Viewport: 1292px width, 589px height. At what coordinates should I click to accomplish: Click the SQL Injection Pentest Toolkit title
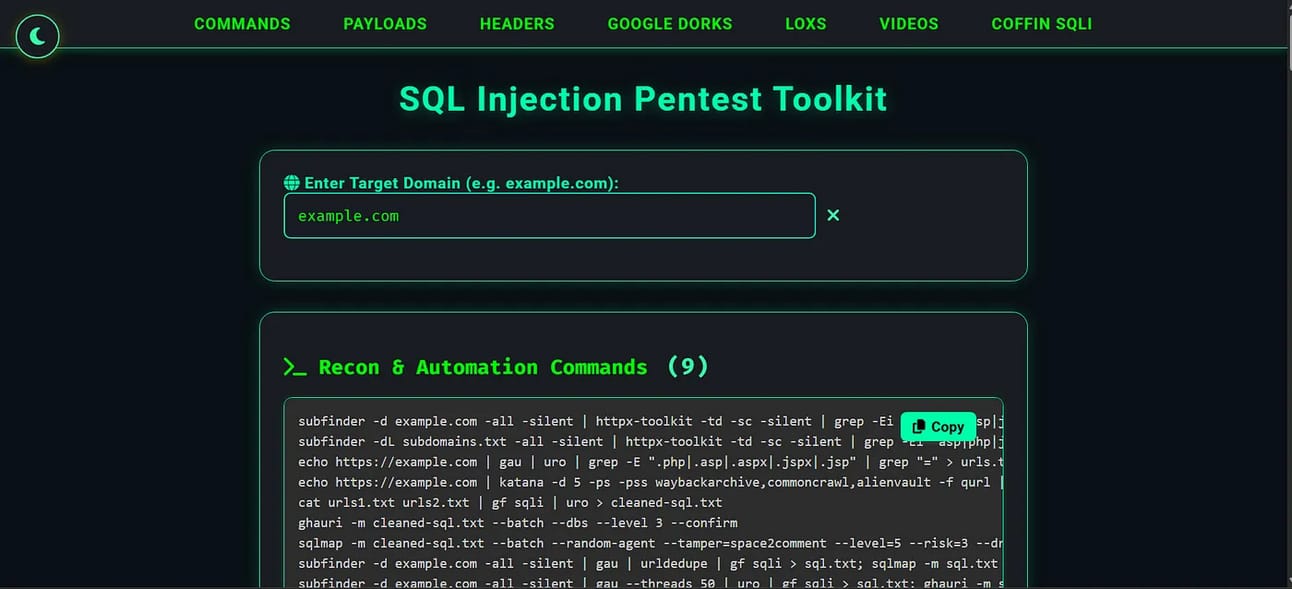coord(643,99)
